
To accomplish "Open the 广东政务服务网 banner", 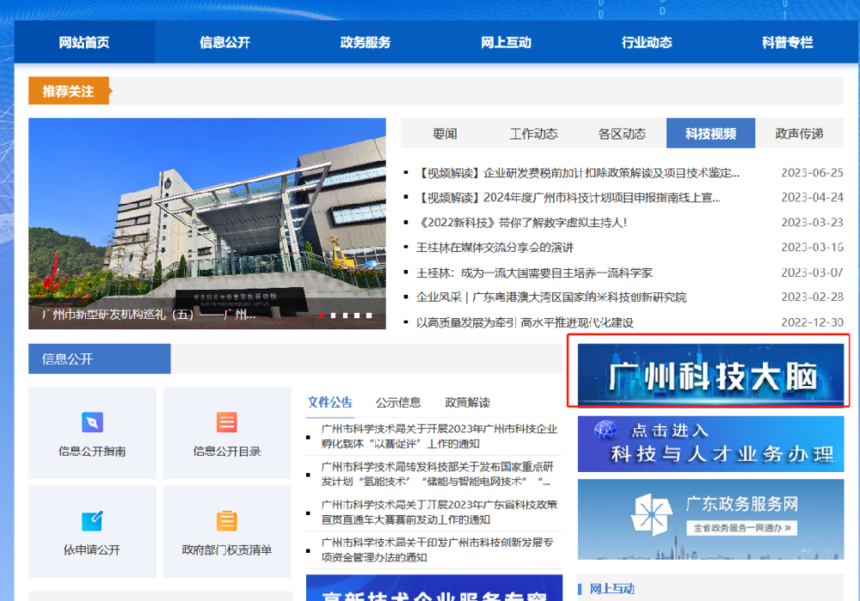I will point(711,519).
